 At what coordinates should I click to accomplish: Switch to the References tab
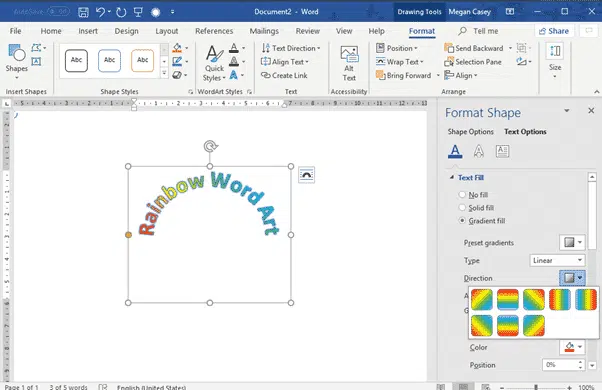(214, 31)
